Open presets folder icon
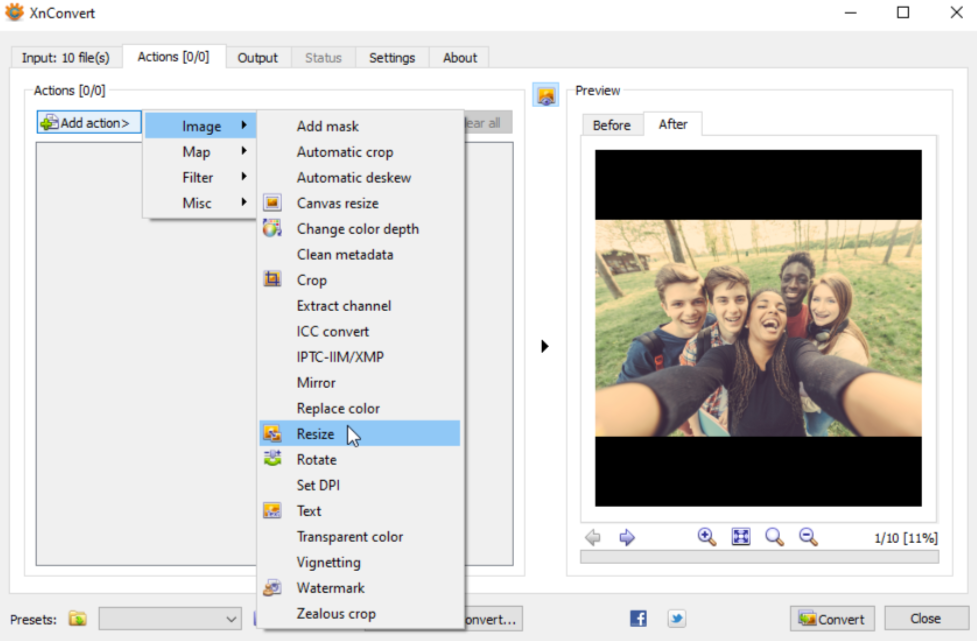 (78, 619)
